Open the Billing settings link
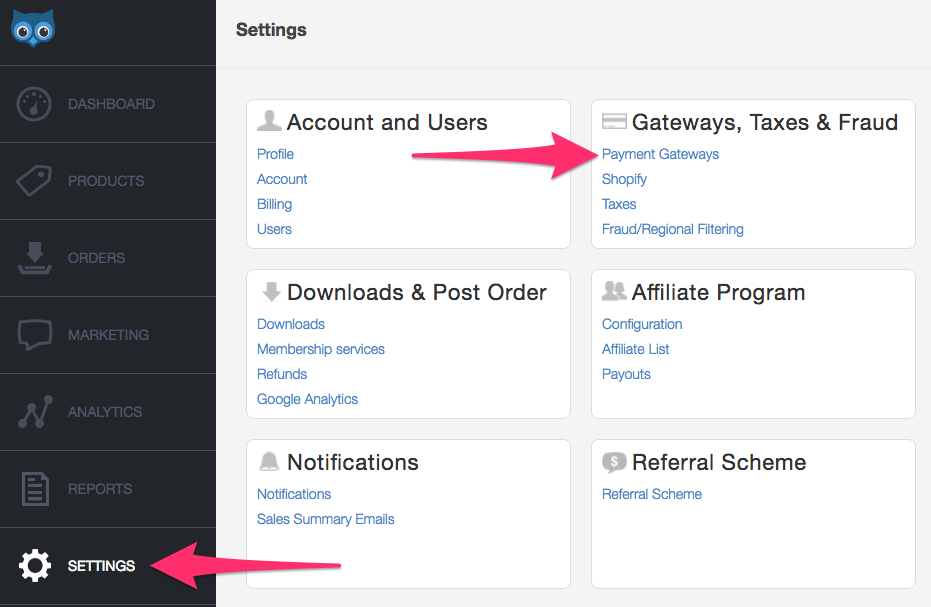 click(274, 204)
